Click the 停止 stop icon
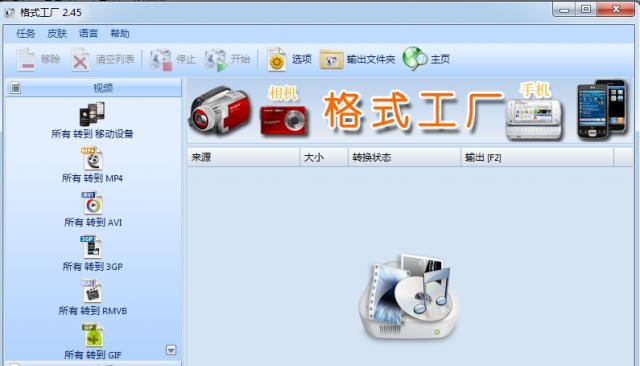640x366 pixels. [x=160, y=60]
